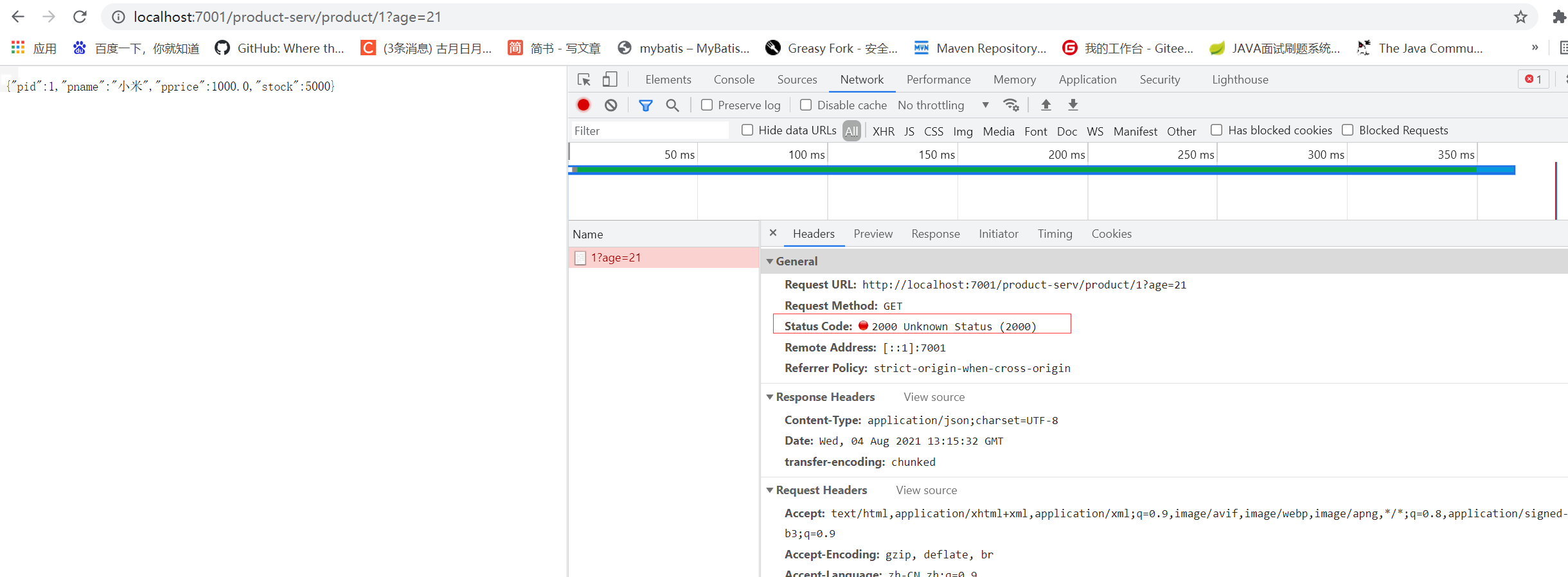Select the All request type filter
Viewport: 1568px width, 577px height.
tap(851, 131)
